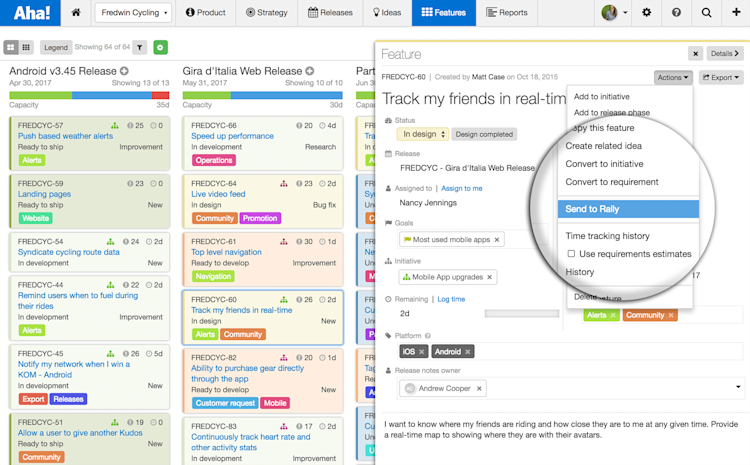Click the plus icon in top bar

pos(736,12)
